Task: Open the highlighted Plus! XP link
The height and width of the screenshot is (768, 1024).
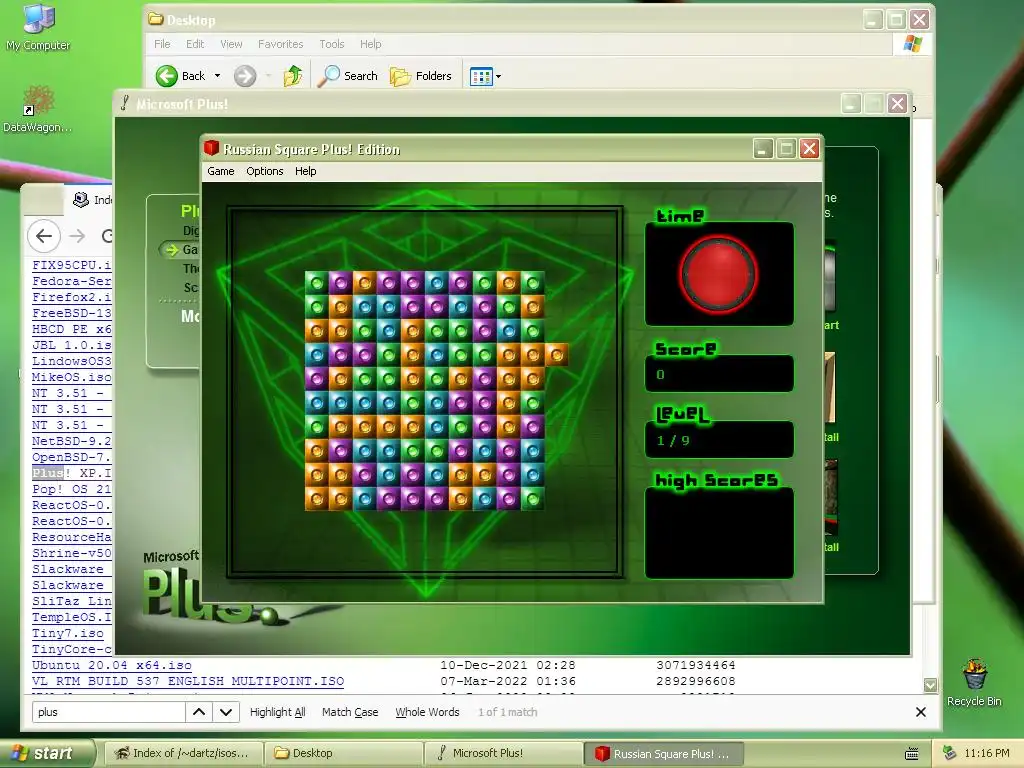Action: [72, 473]
